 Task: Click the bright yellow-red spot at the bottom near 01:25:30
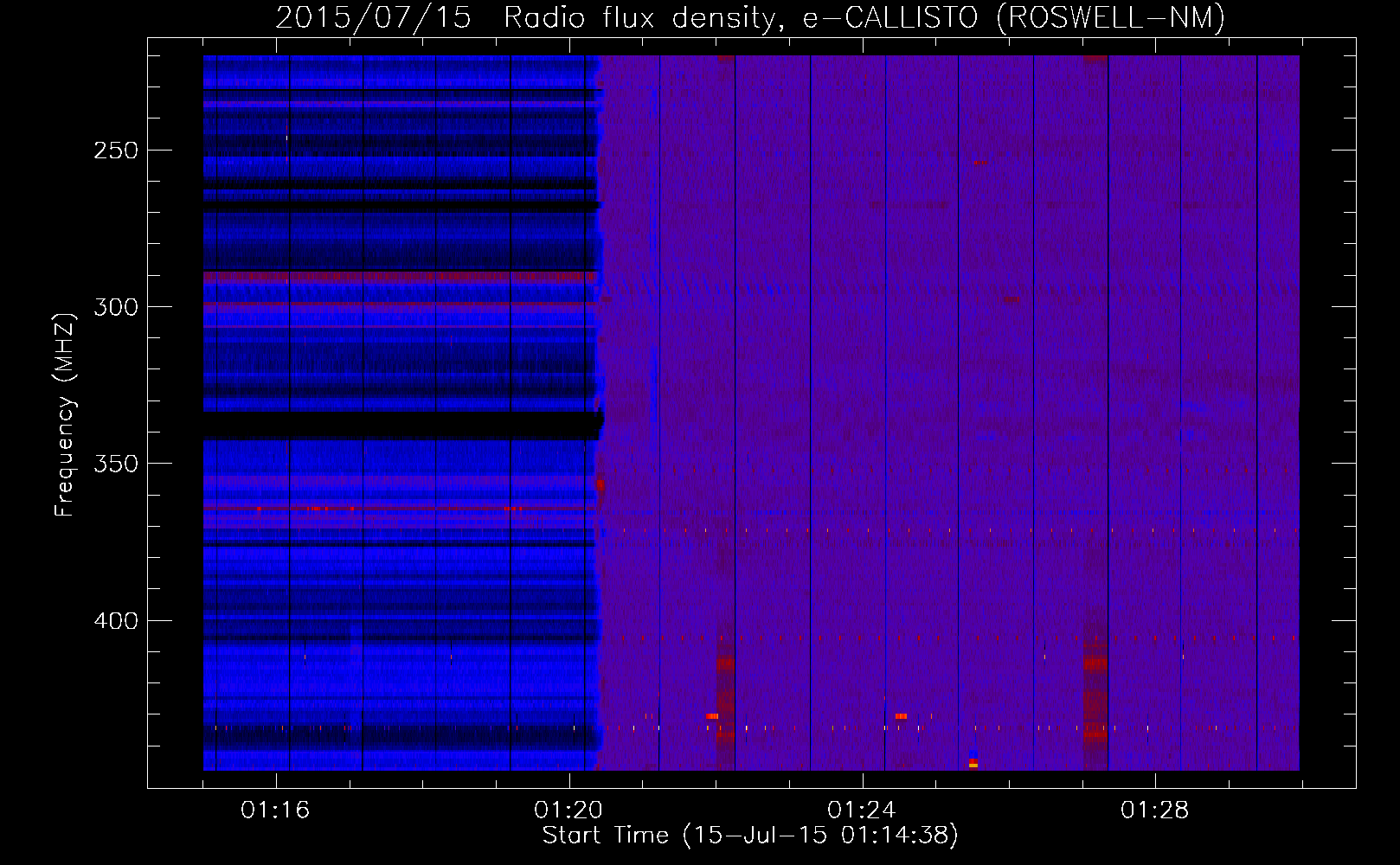tap(973, 764)
